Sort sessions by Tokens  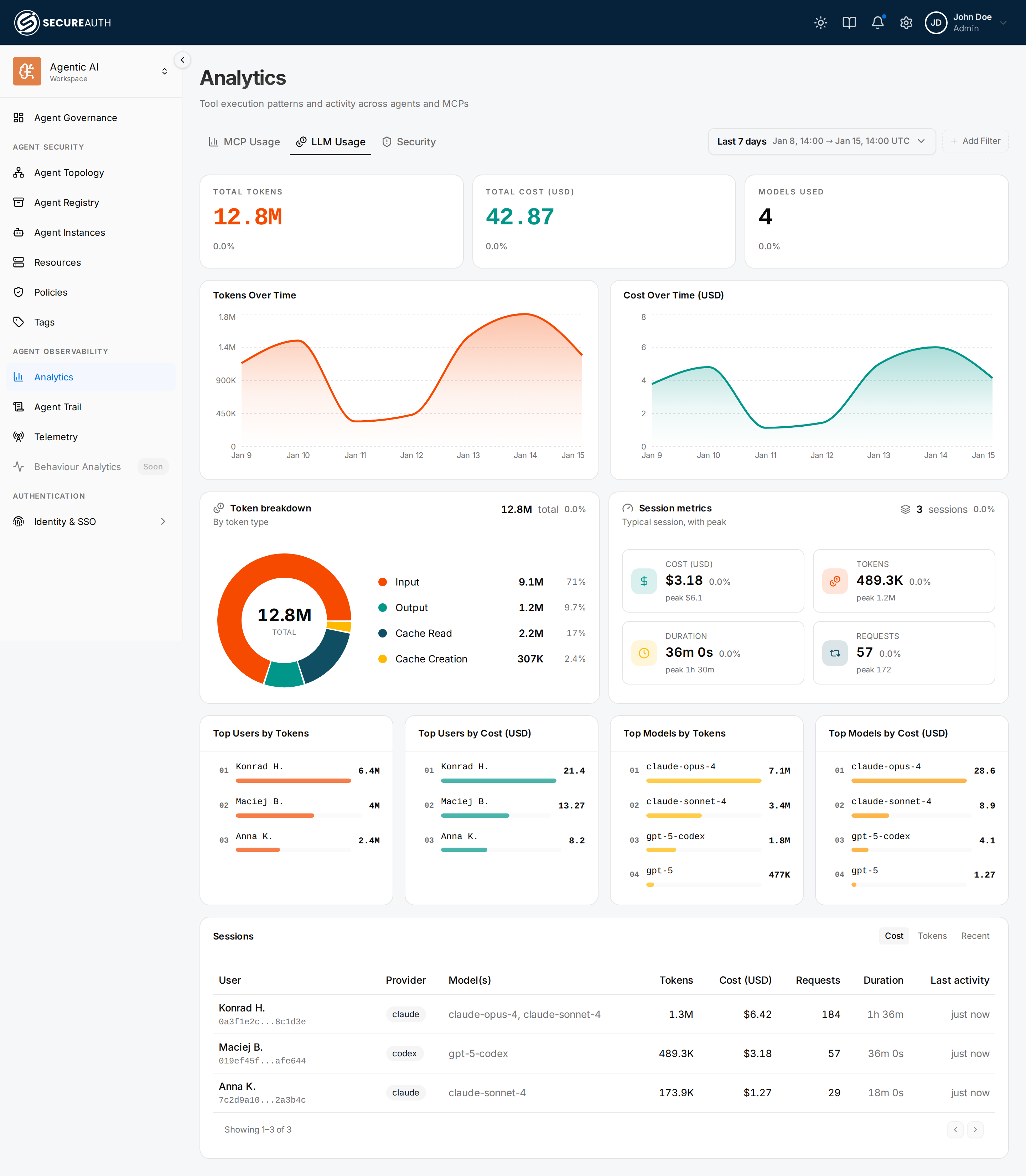[x=932, y=936]
